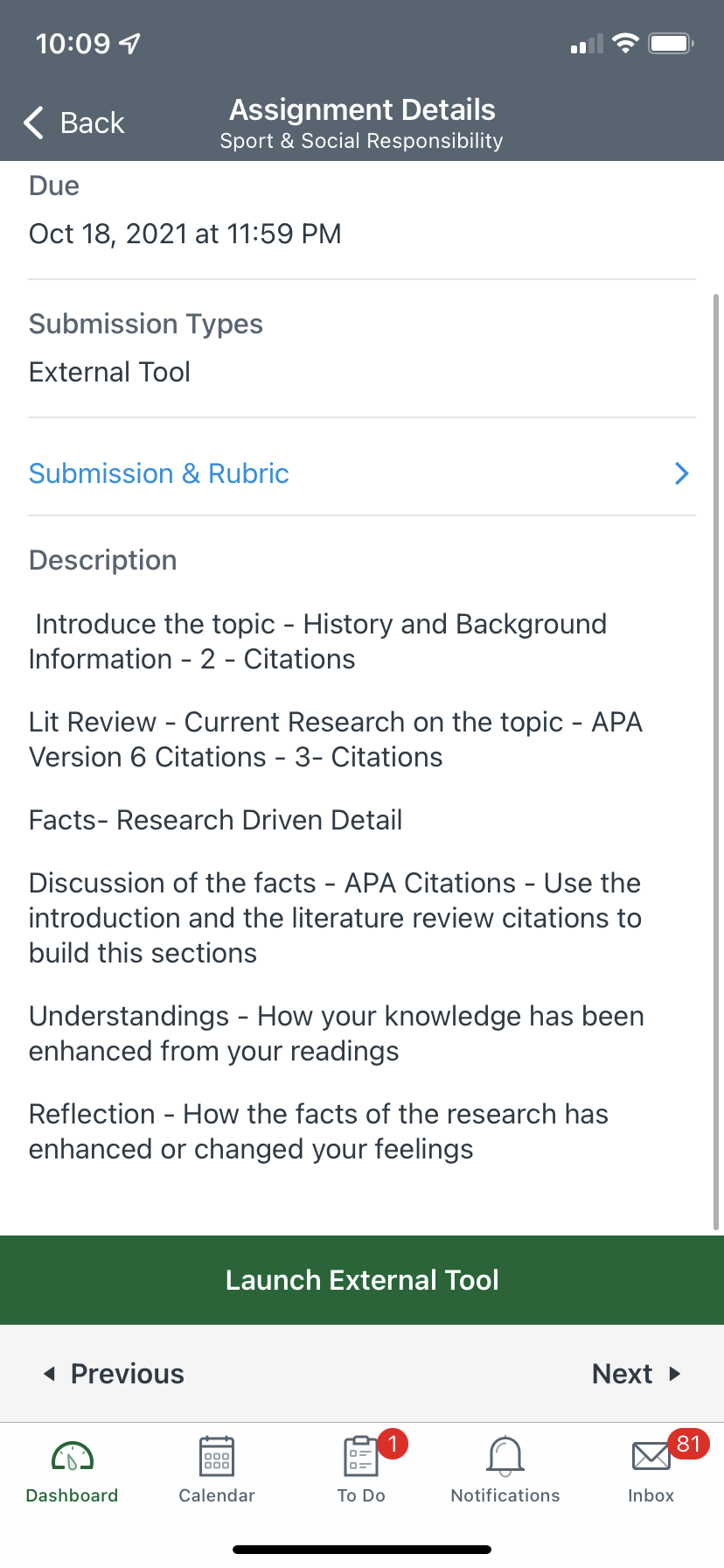Image resolution: width=724 pixels, height=1568 pixels.
Task: Open the Inbox envelope icon
Action: tap(651, 1457)
